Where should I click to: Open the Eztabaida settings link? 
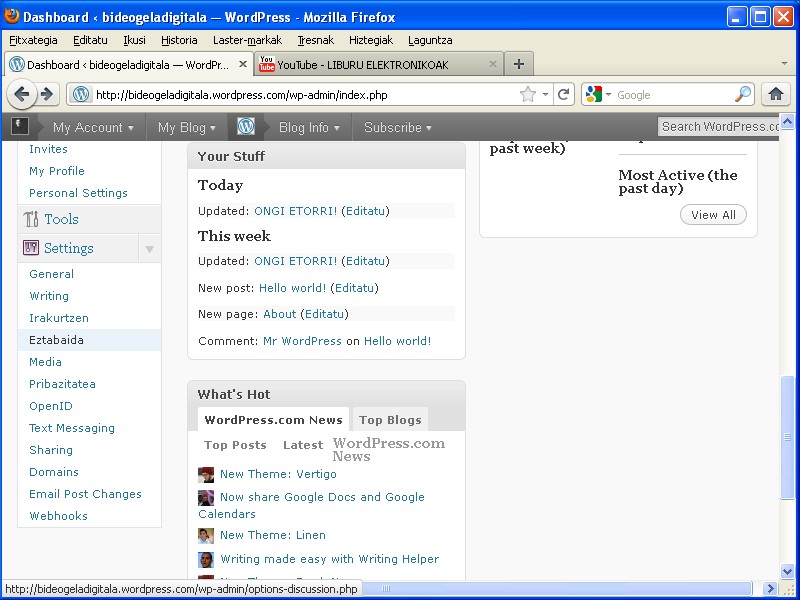click(56, 340)
